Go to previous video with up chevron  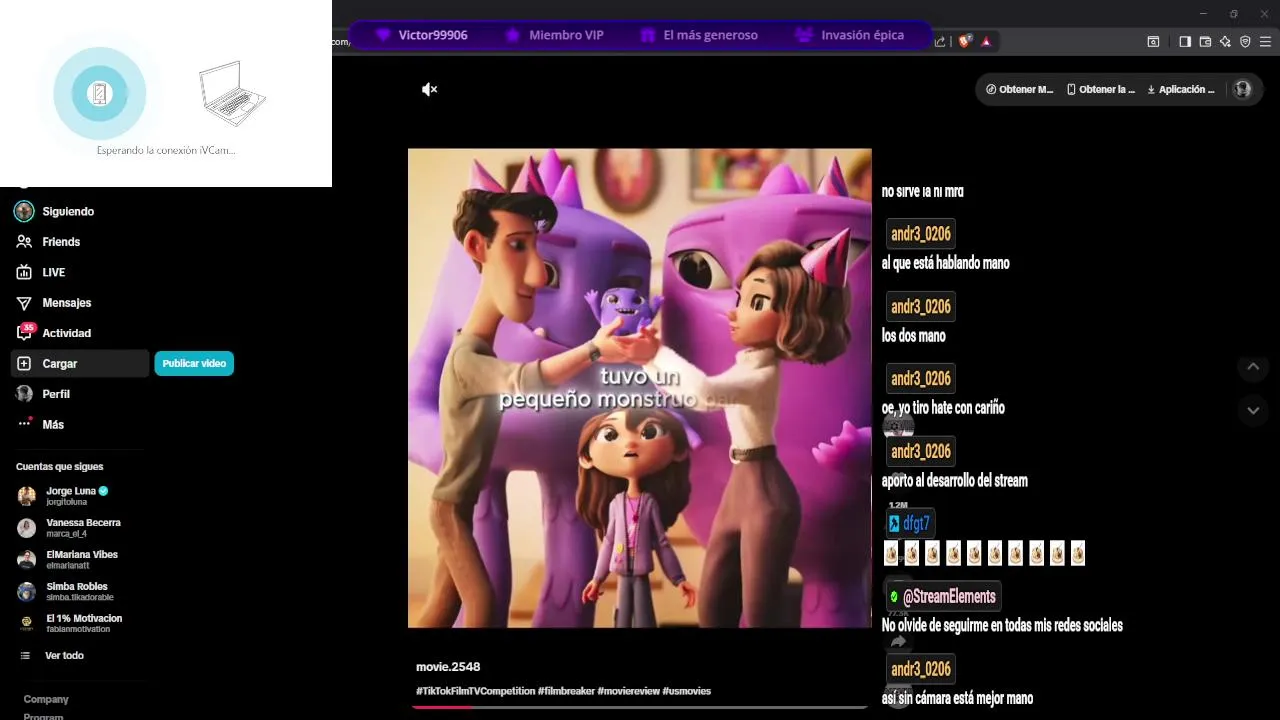(1253, 367)
